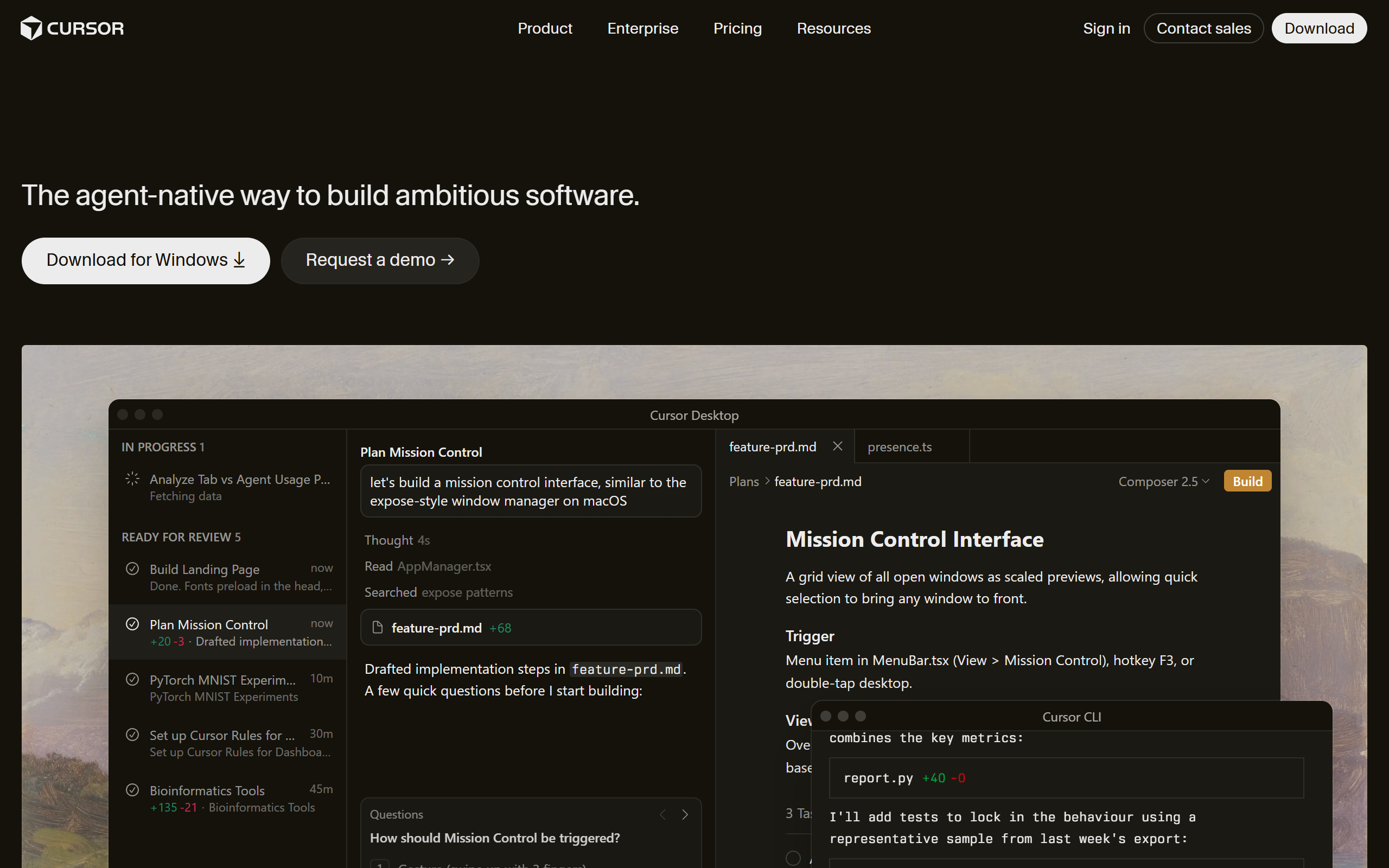Click checkmark icon of Build Landing Page
This screenshot has width=1389, height=868.
(132, 569)
